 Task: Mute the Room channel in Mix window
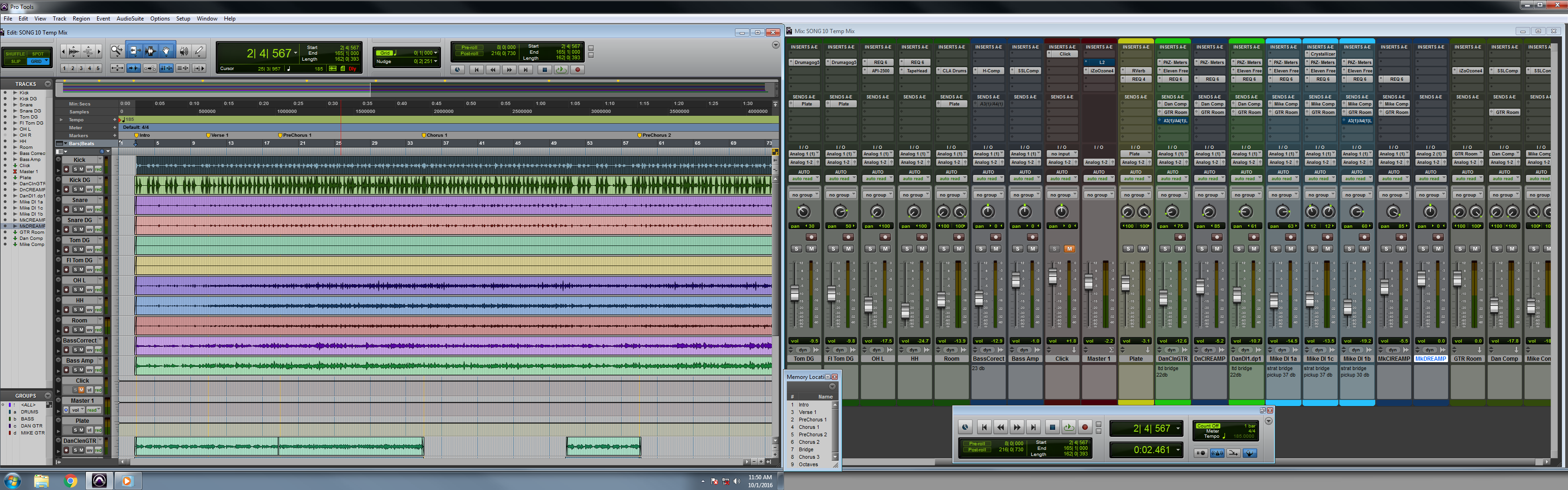coord(959,248)
